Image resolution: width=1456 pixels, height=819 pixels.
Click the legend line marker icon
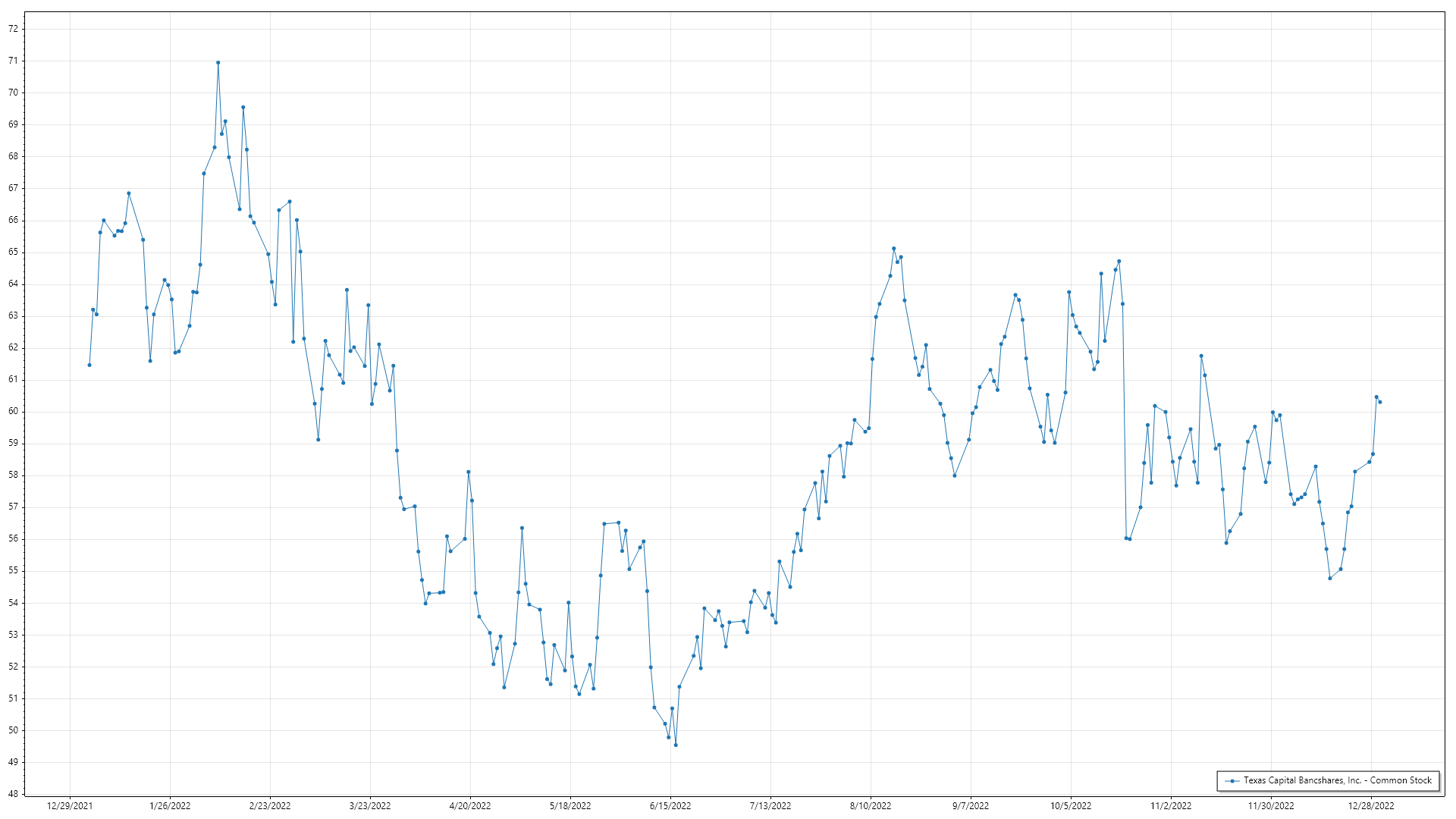coord(1233,781)
